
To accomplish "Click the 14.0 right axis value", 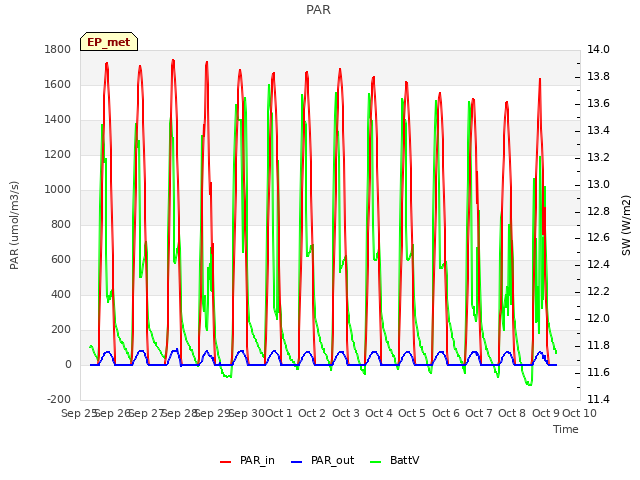I will (598, 50).
